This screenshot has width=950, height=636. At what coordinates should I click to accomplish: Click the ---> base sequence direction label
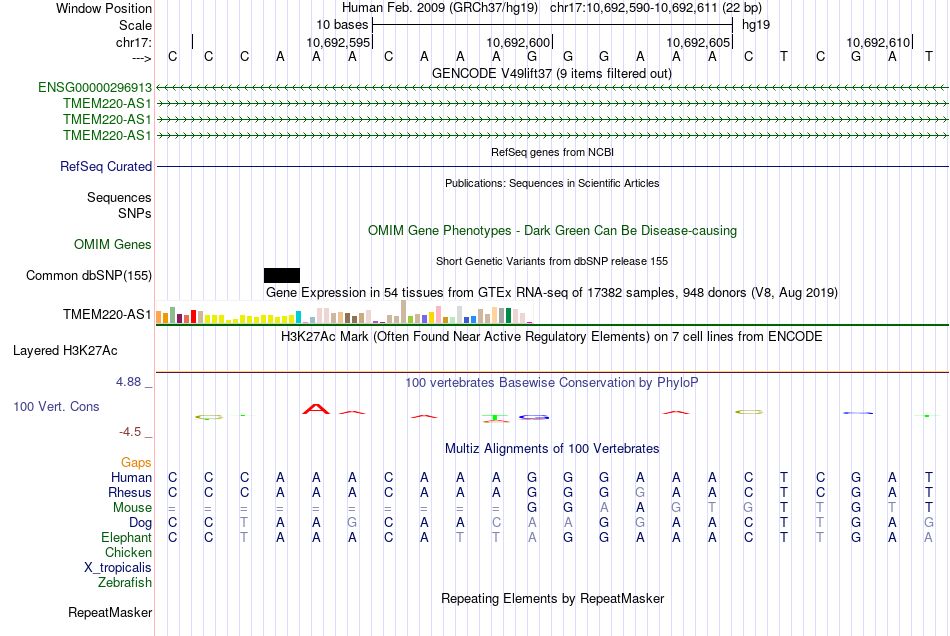coord(141,58)
